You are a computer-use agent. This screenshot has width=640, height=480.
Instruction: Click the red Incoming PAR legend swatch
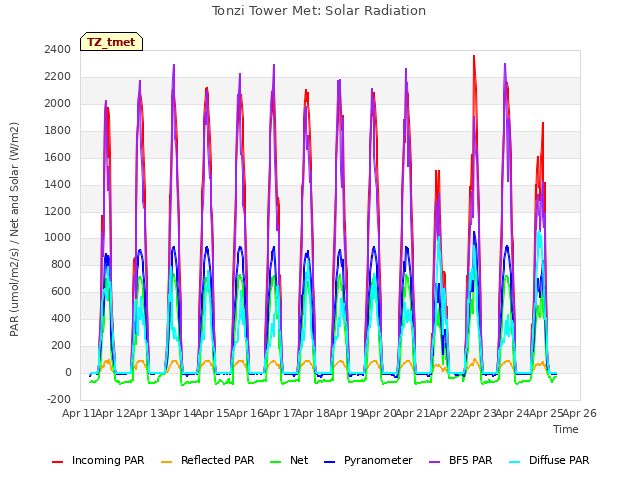[58, 462]
